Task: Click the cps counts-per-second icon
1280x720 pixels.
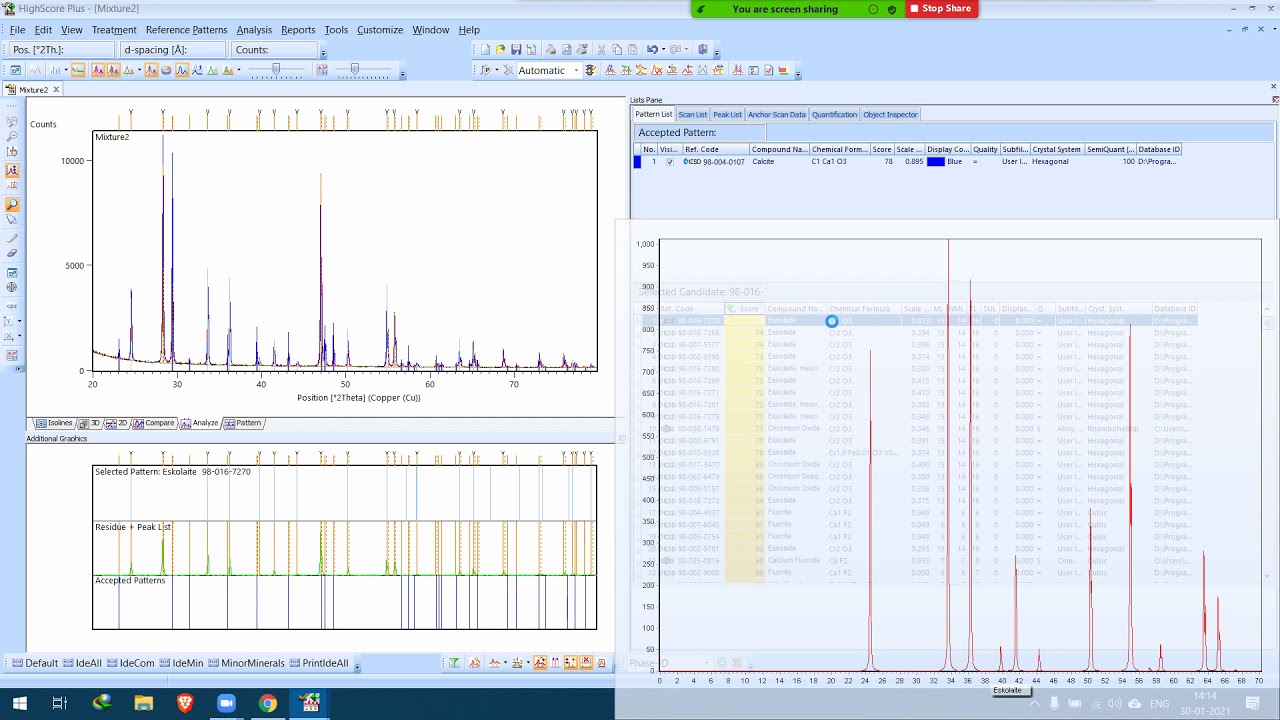Action: (x=12, y=307)
